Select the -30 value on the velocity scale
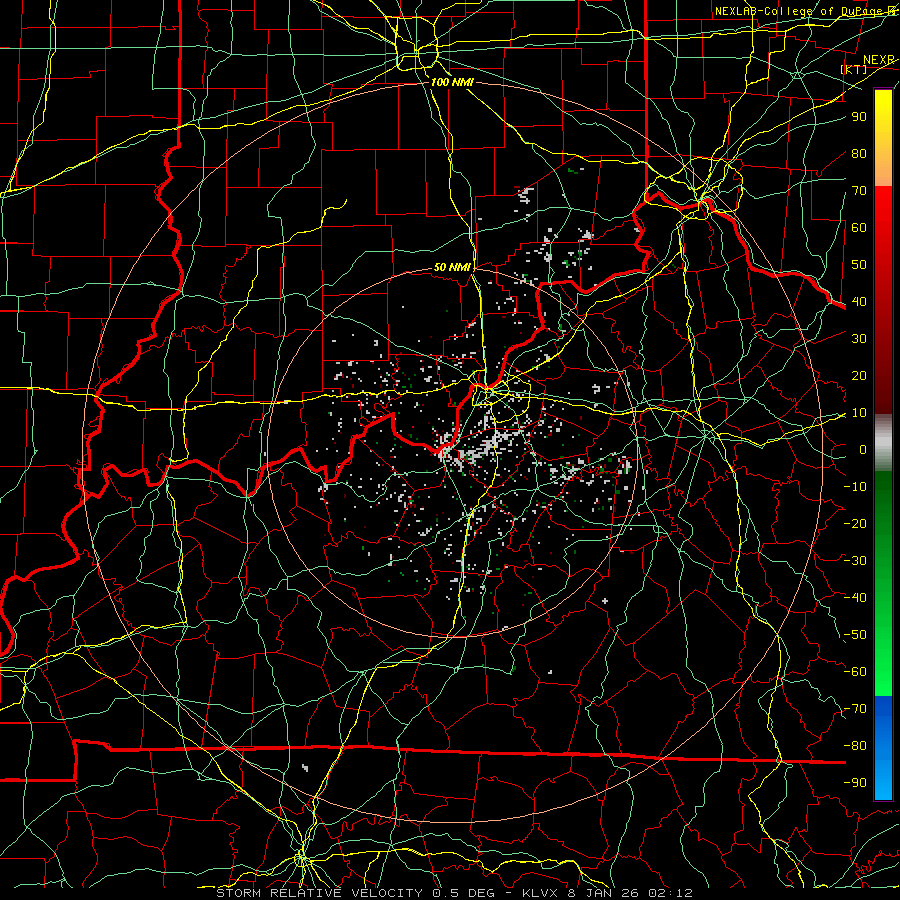This screenshot has height=900, width=900. pyautogui.click(x=855, y=561)
